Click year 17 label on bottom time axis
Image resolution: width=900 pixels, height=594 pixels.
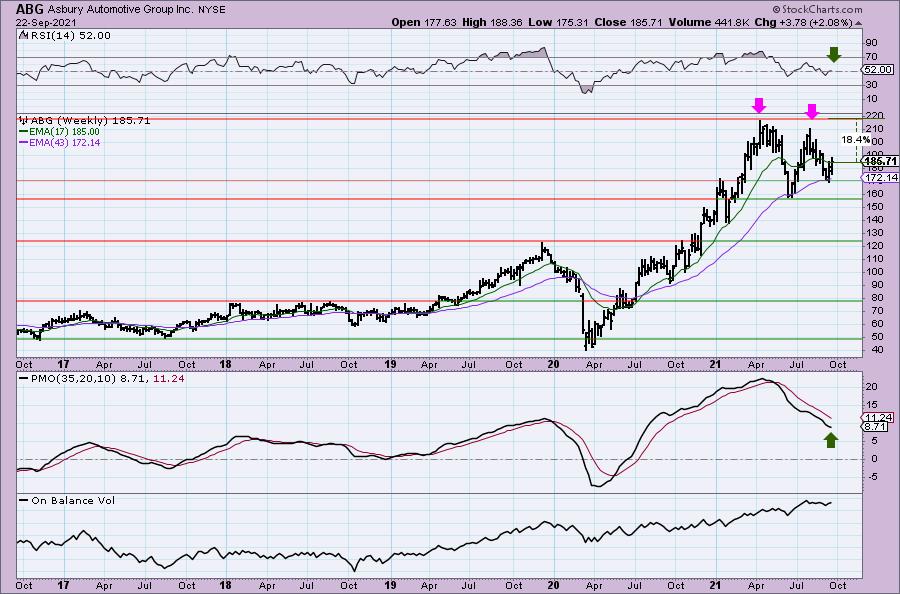click(x=63, y=585)
